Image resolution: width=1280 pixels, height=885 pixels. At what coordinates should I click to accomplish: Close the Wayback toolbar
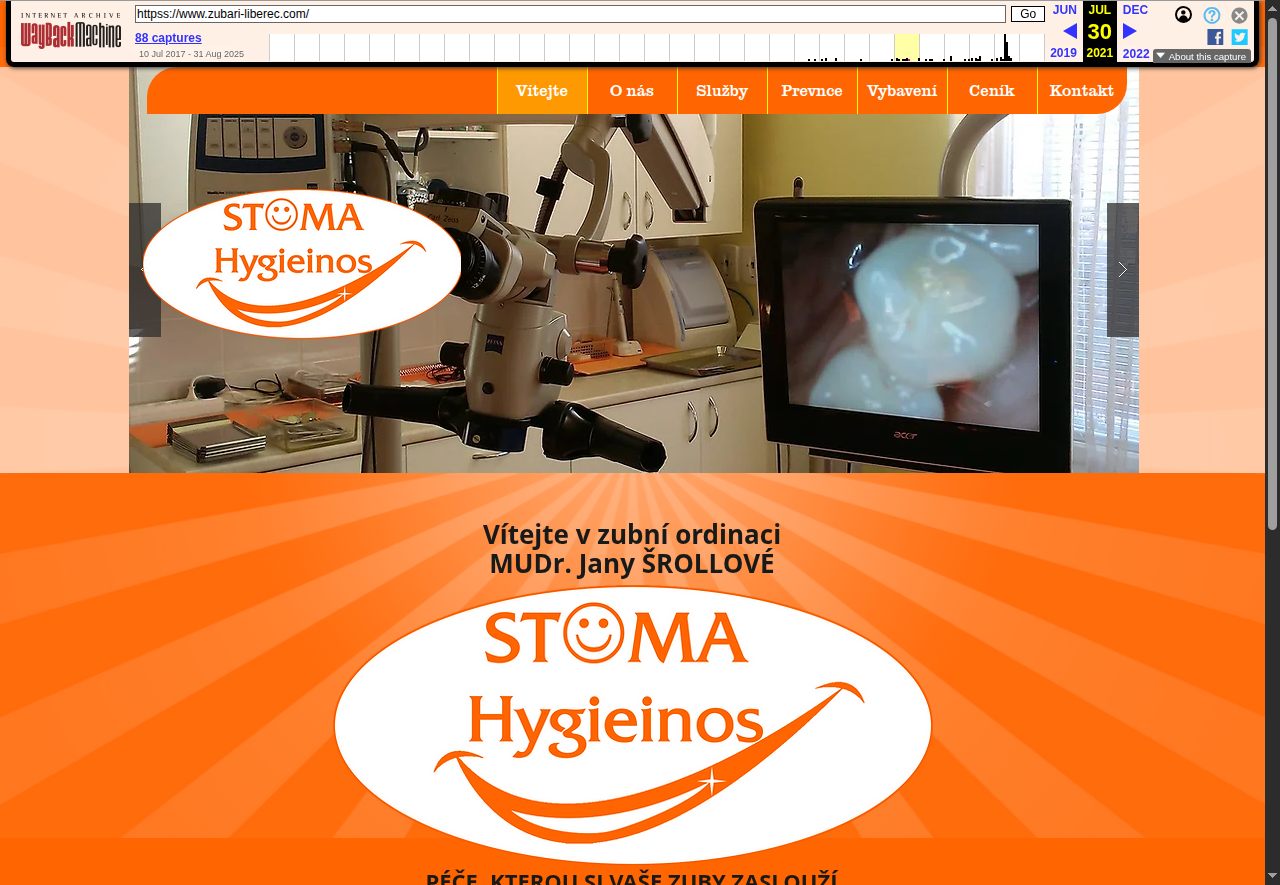tap(1239, 15)
